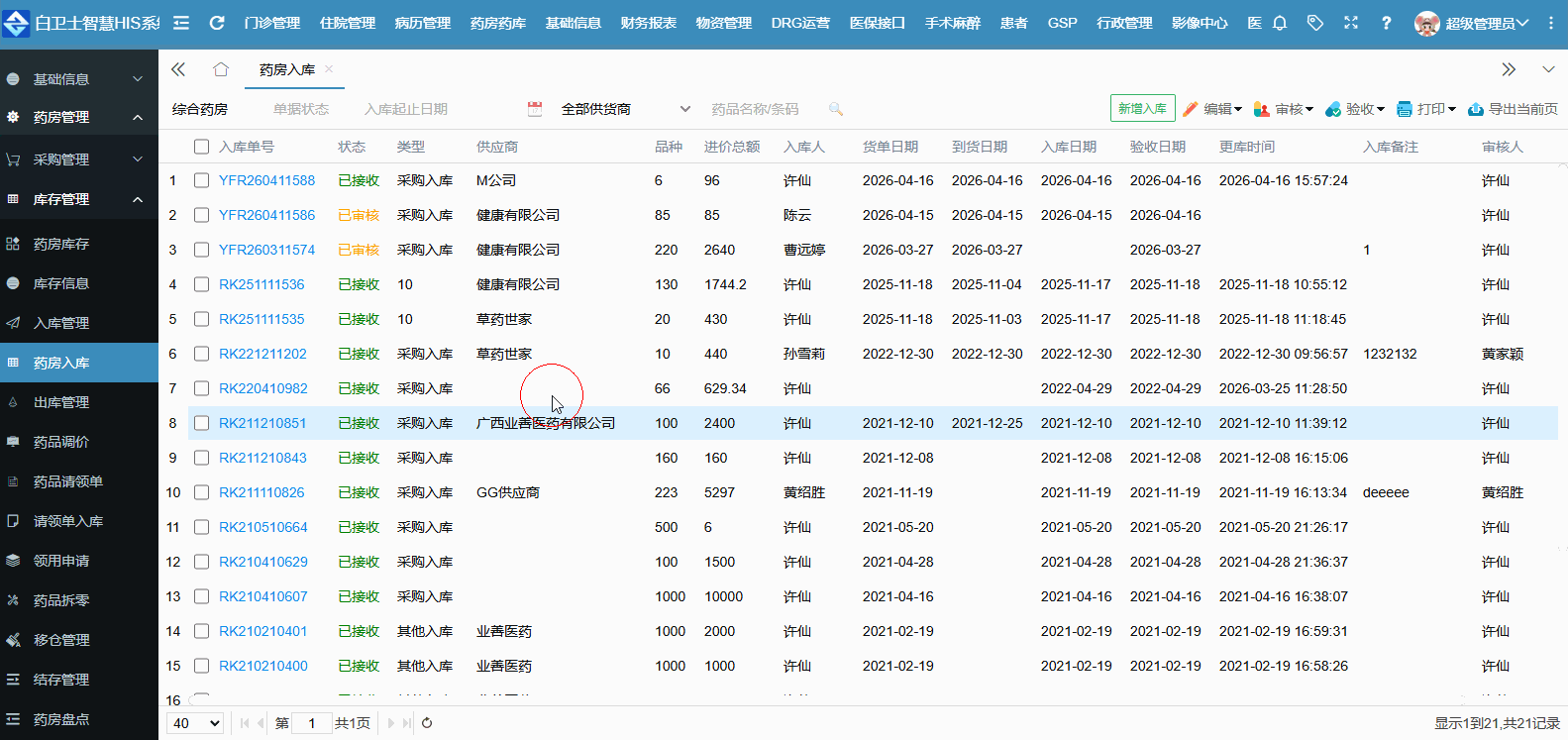Toggle the sidebar menu hamburger icon

(181, 23)
